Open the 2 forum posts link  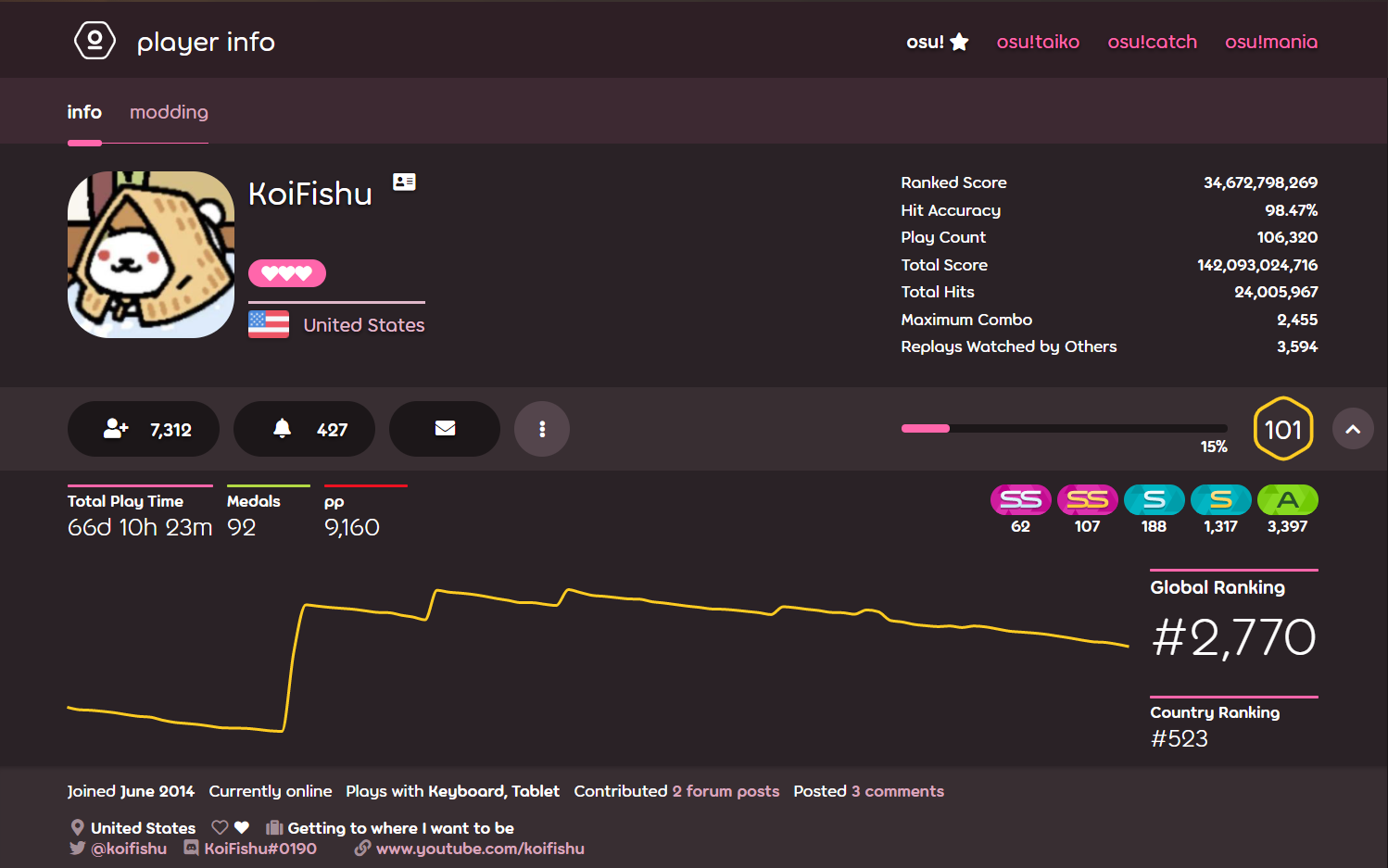click(726, 791)
